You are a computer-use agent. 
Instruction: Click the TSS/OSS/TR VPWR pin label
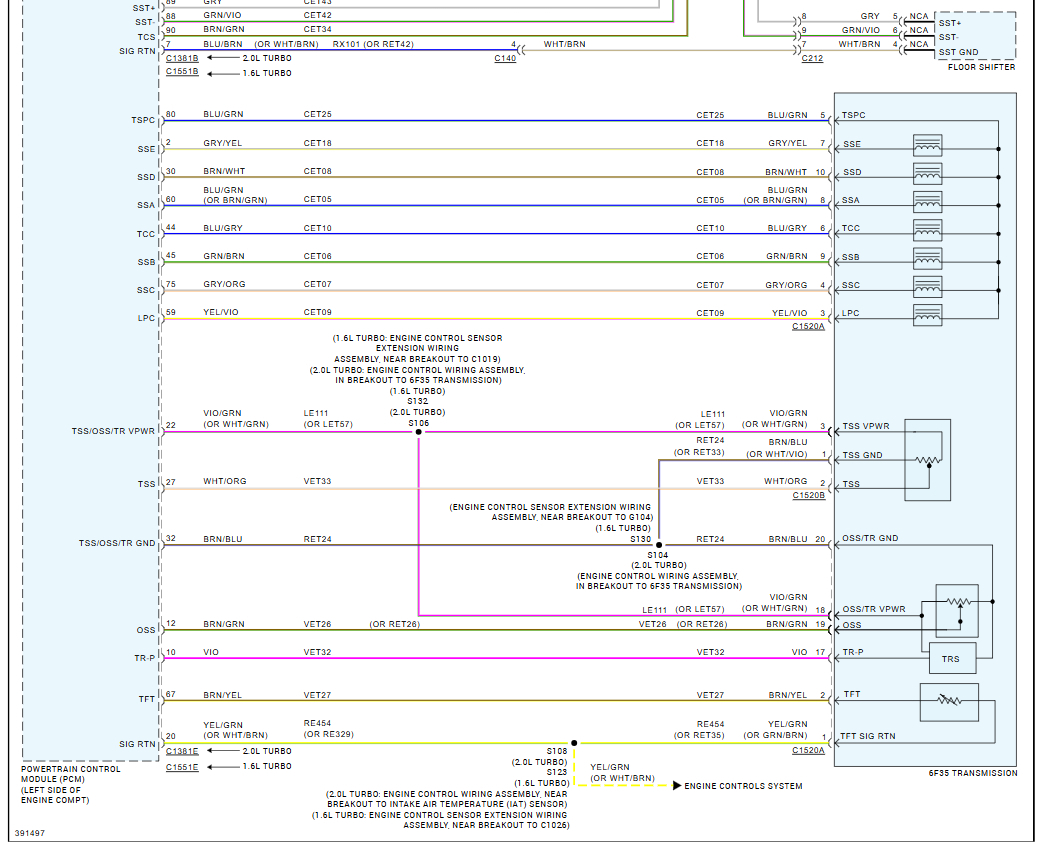tap(114, 431)
